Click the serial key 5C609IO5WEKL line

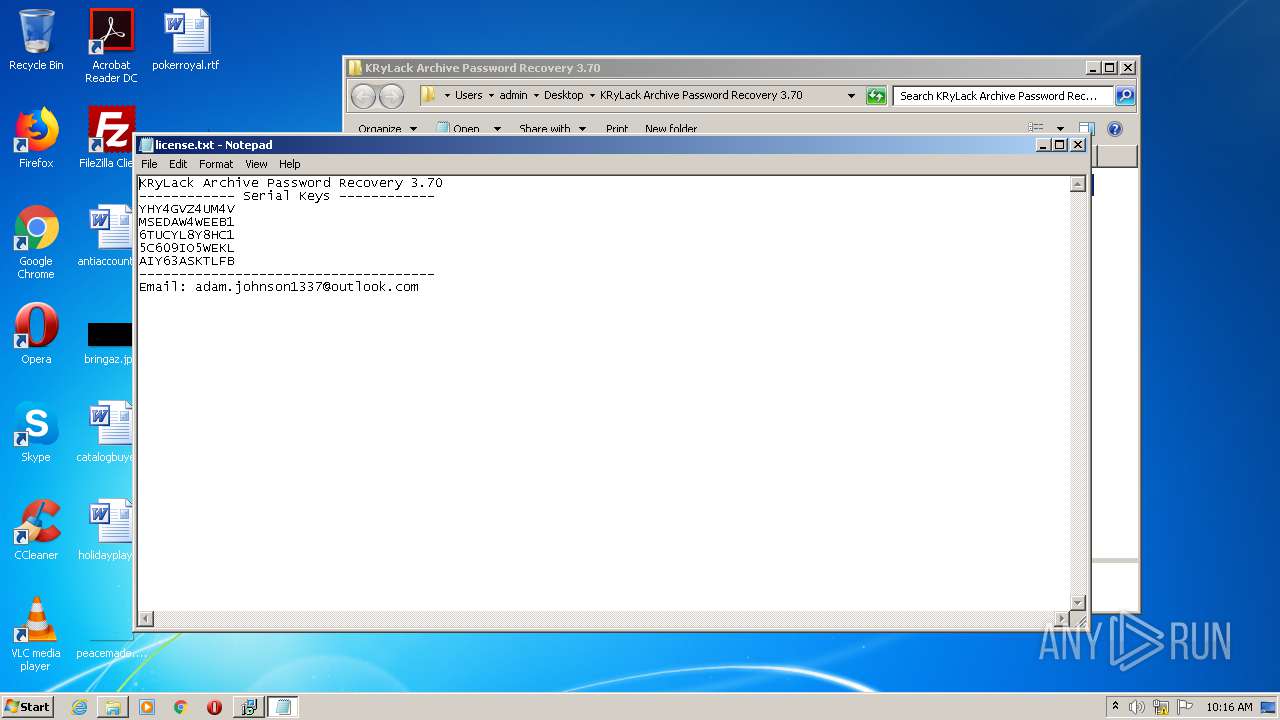[x=187, y=248]
